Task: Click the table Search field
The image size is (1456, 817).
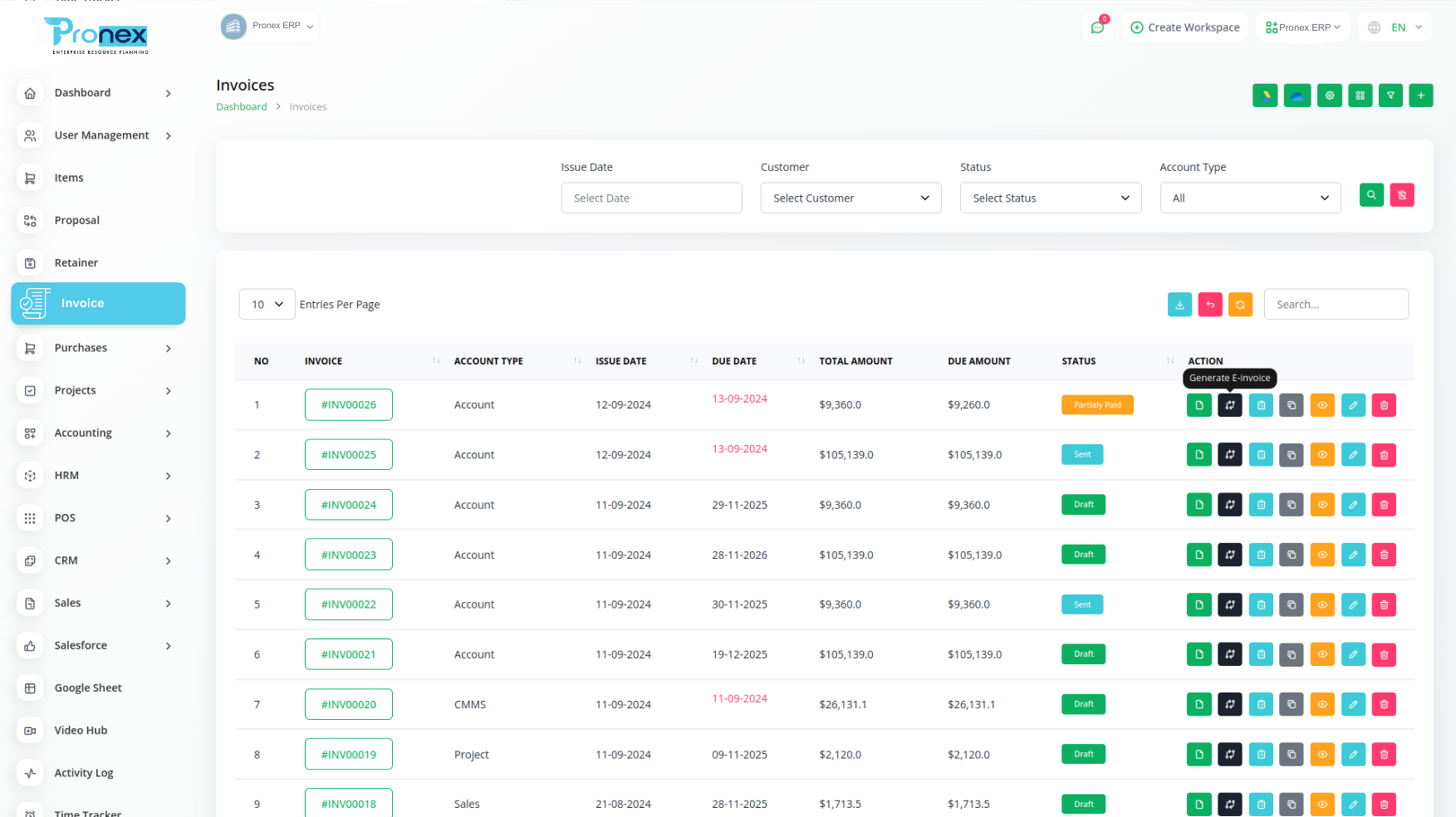Action: point(1336,305)
